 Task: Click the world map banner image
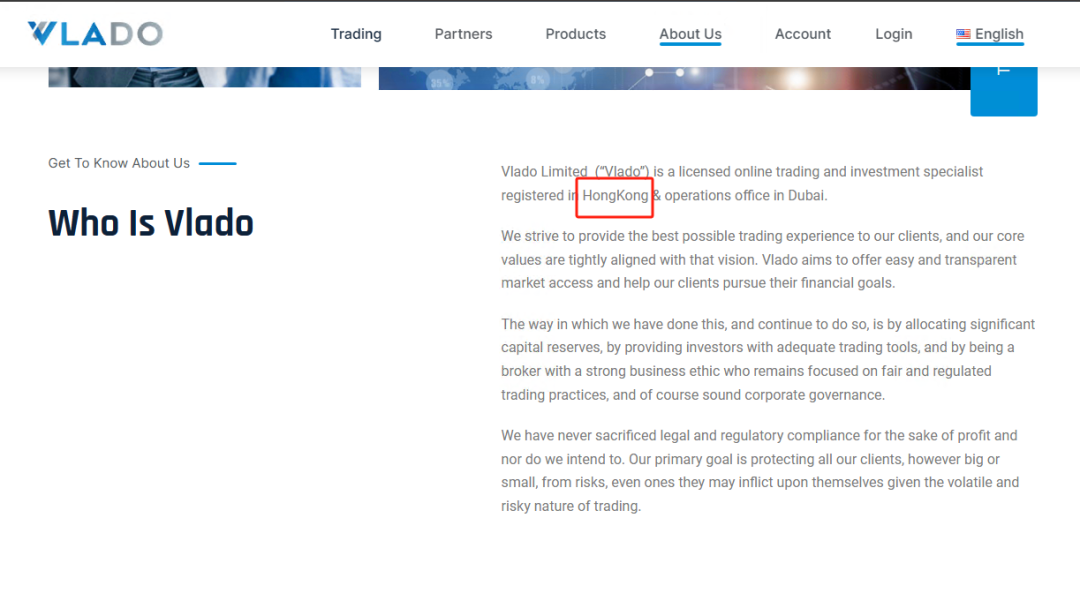pyautogui.click(x=674, y=78)
